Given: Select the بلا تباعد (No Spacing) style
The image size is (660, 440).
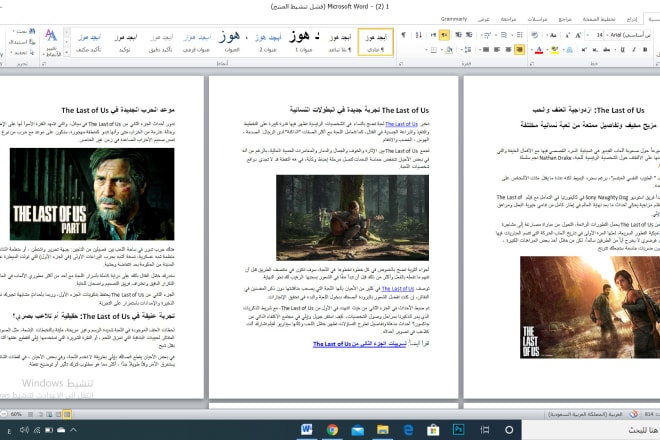Looking at the screenshot, I should point(340,42).
